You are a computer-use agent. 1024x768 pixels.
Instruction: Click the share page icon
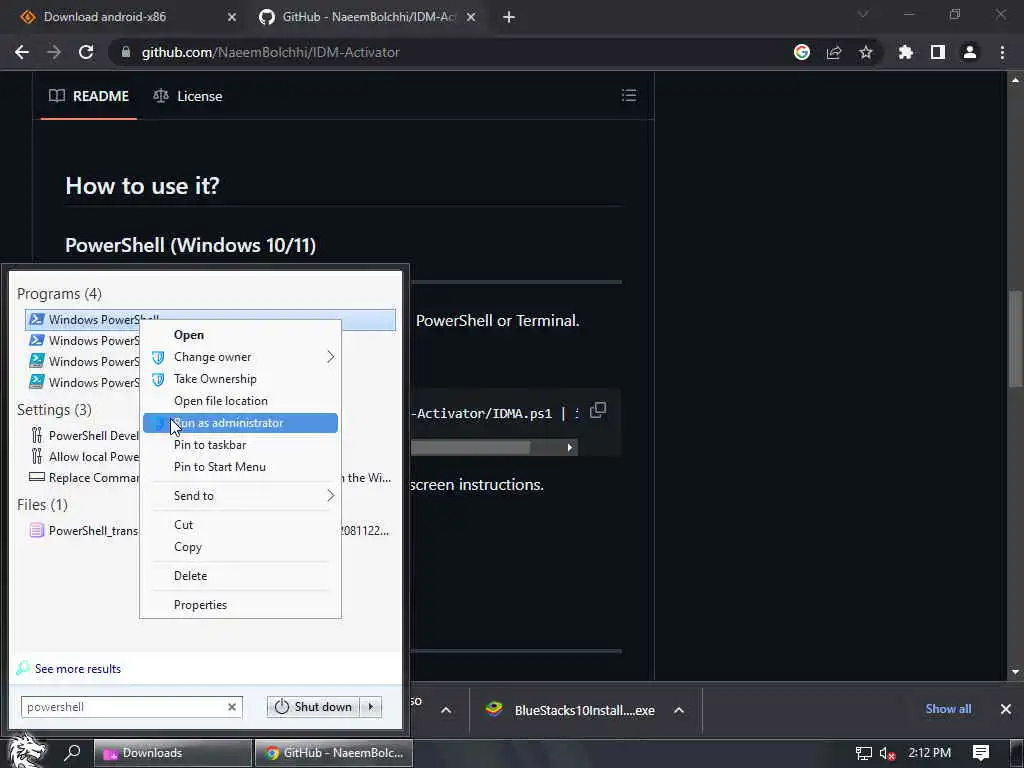pos(833,52)
